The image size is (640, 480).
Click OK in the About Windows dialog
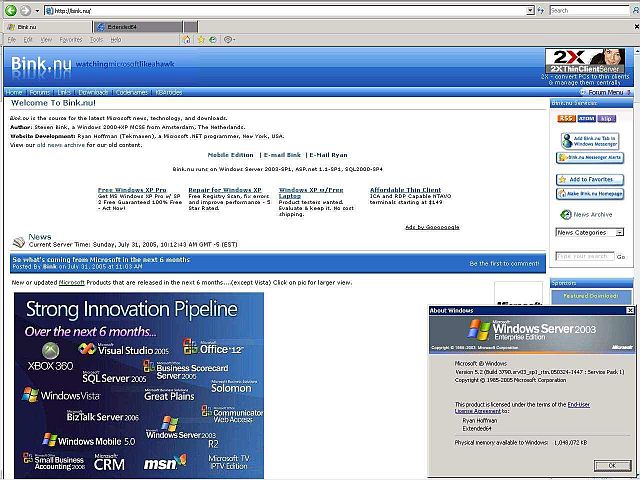click(606, 465)
